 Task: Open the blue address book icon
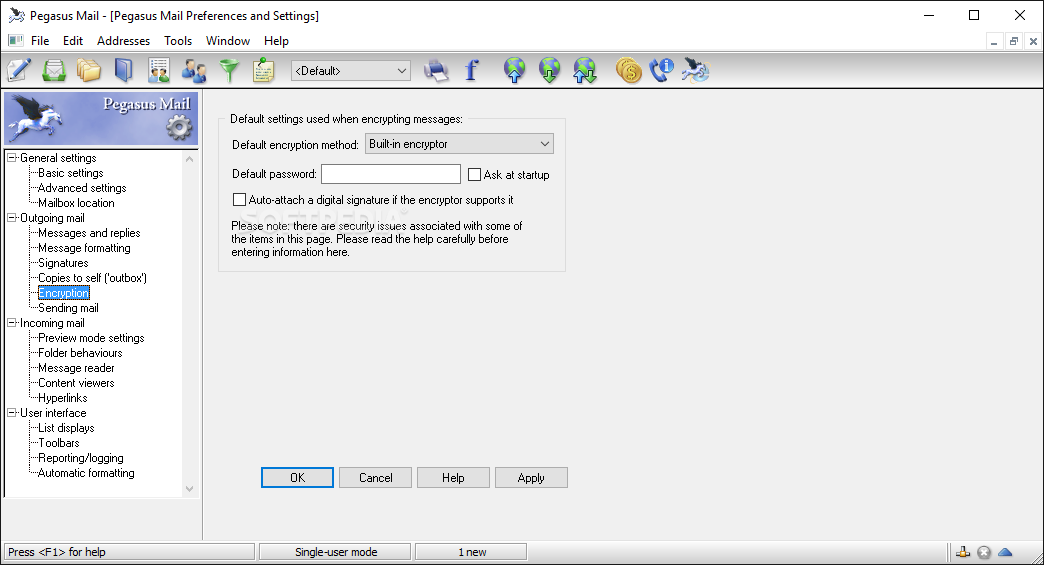(124, 70)
